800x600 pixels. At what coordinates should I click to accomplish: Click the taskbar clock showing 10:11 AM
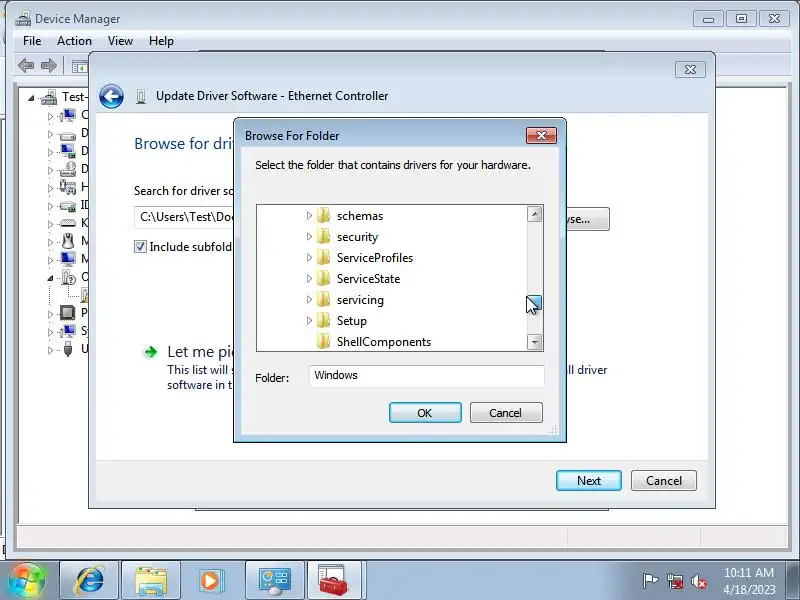(x=749, y=572)
